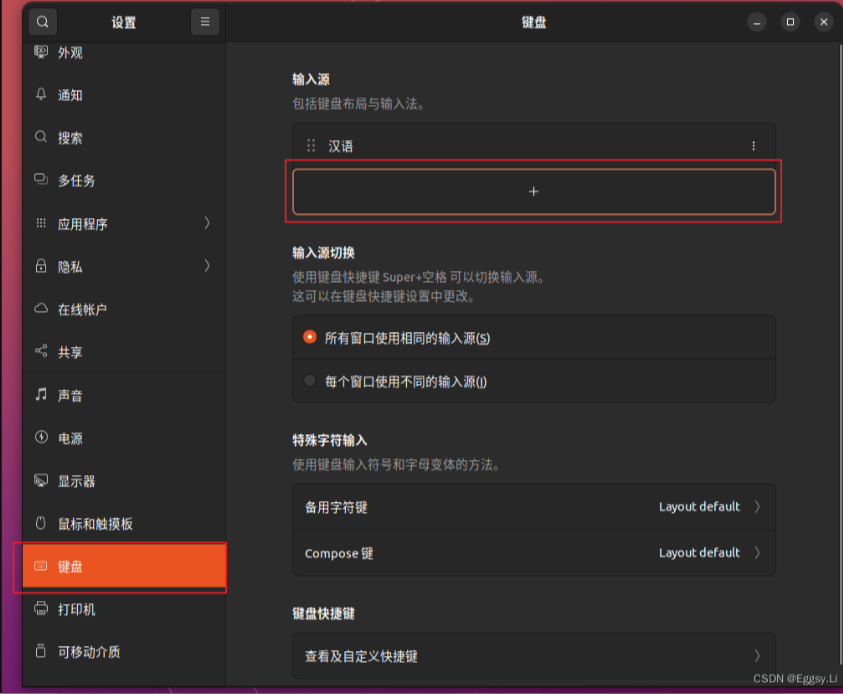Click the cloud icon for 在线帐户
This screenshot has height=694, width=843.
[41, 309]
